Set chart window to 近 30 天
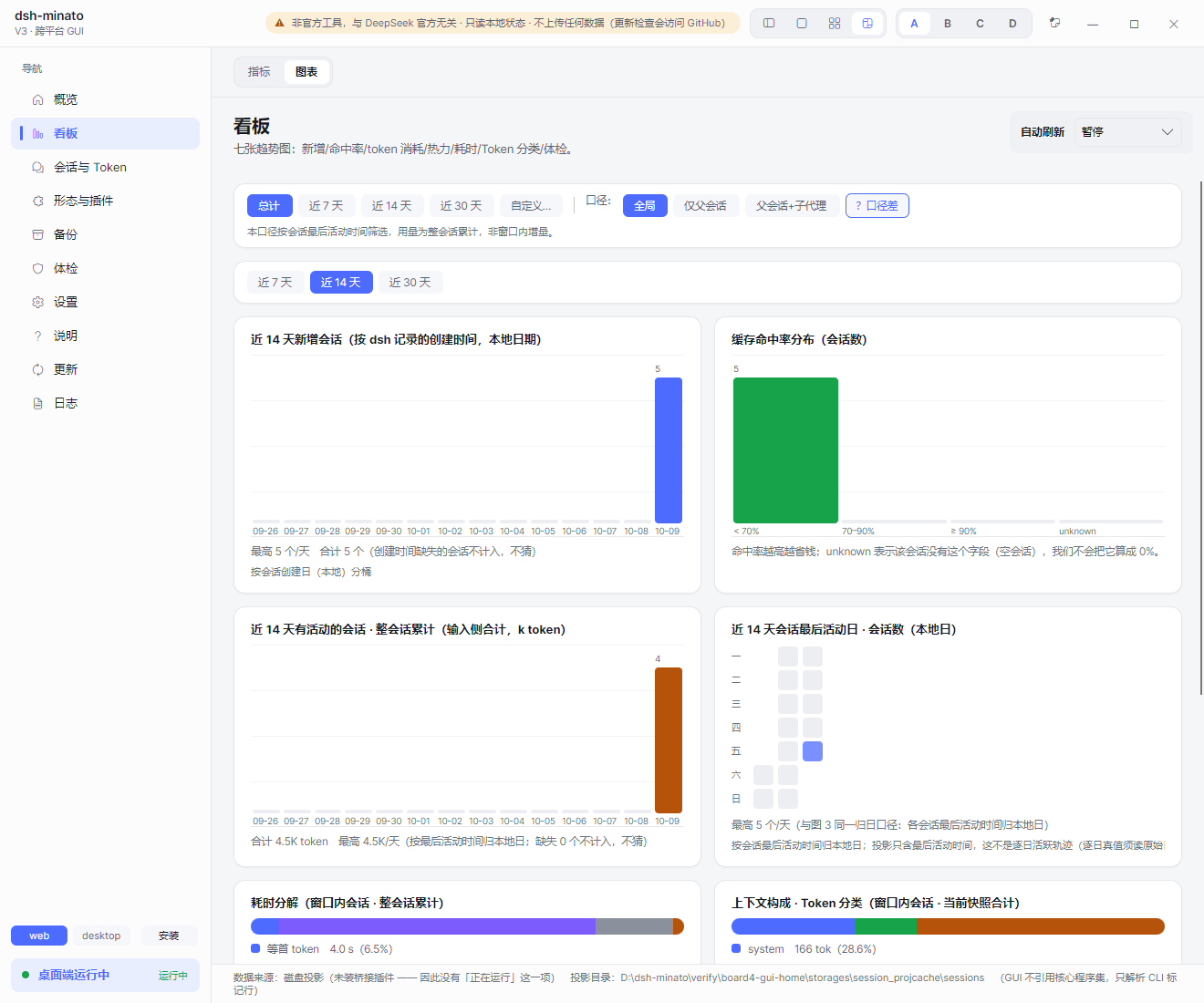Screen dimensions: 1204x1003 410,283
